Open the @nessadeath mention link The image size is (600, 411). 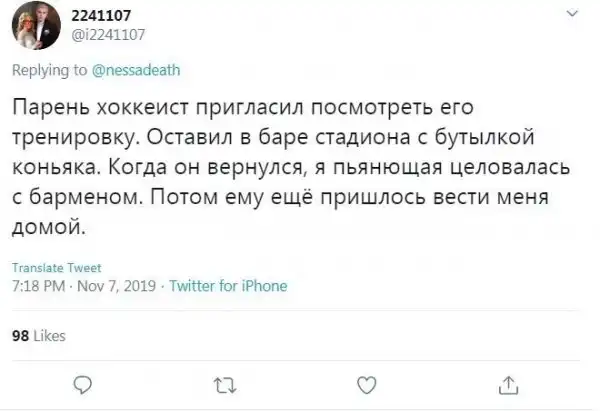(x=138, y=71)
